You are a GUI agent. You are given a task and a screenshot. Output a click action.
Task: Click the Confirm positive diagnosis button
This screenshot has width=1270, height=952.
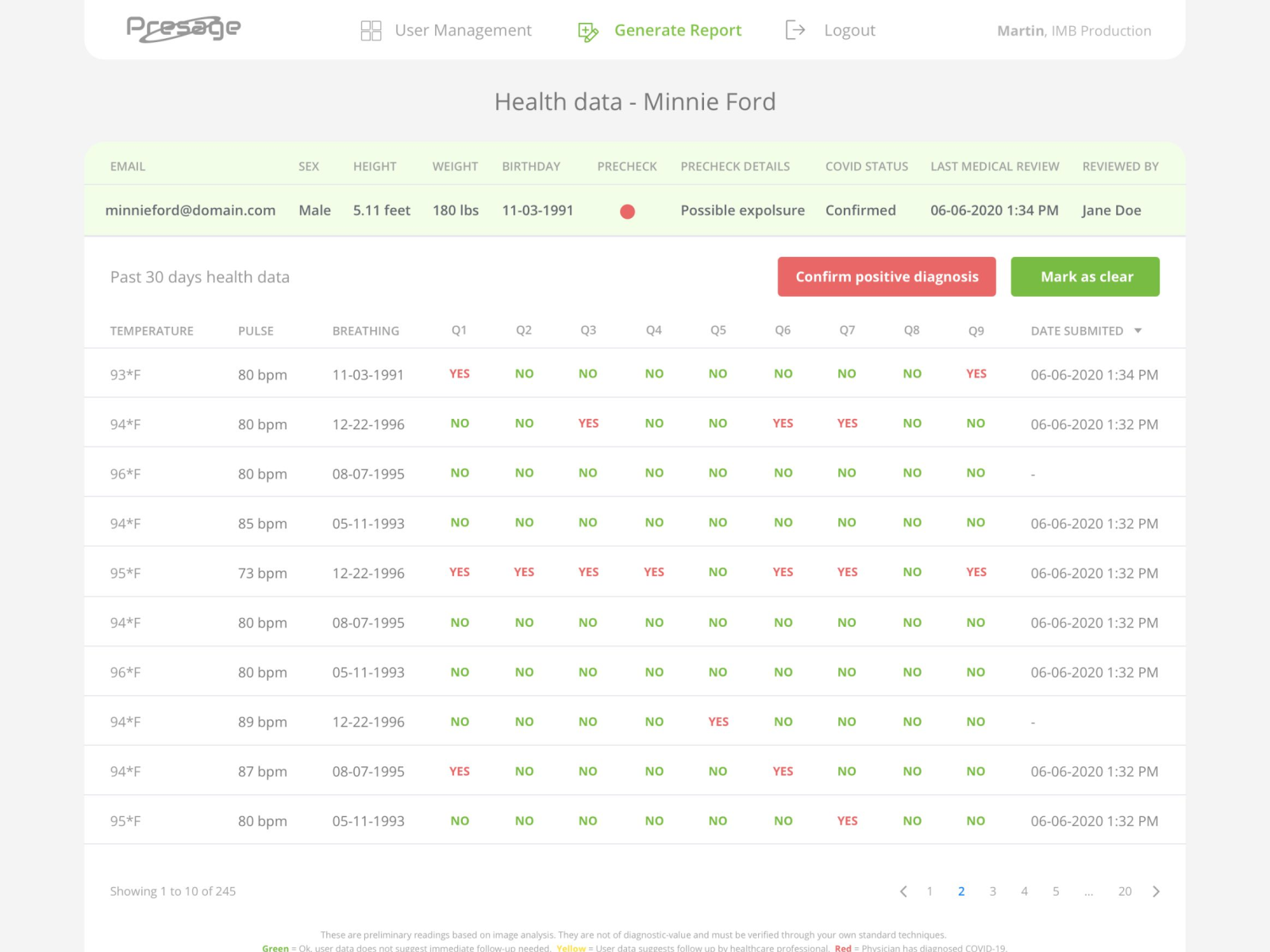tap(887, 276)
